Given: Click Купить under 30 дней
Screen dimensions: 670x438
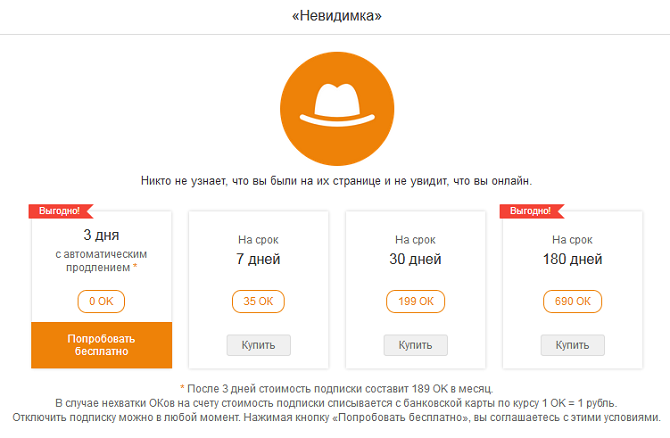Looking at the screenshot, I should 415,345.
